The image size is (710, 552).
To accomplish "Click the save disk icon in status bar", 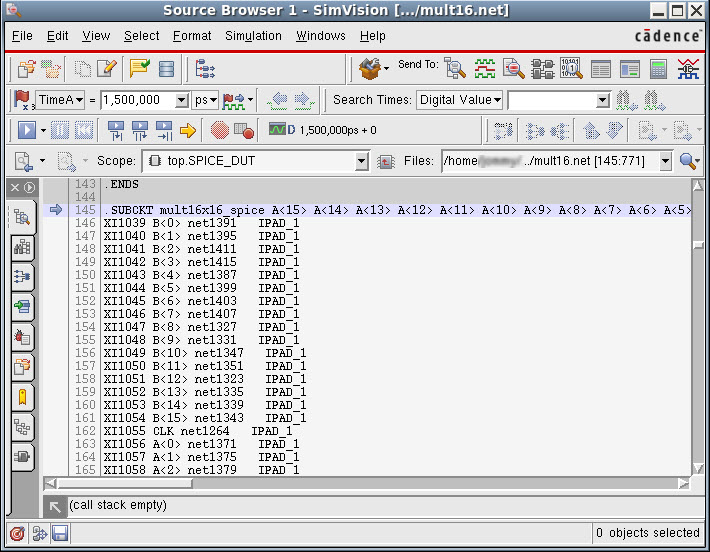I will point(60,533).
